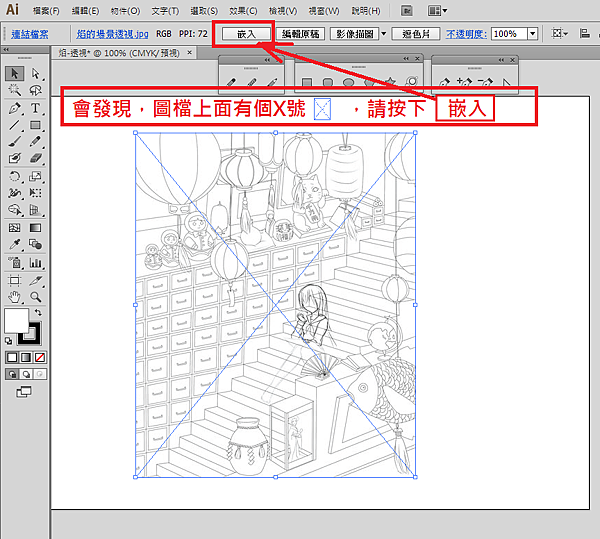Screen dimensions: 600x539
Task: Click the 焰的場景透視.jpg file link
Action: pyautogui.click(x=112, y=34)
